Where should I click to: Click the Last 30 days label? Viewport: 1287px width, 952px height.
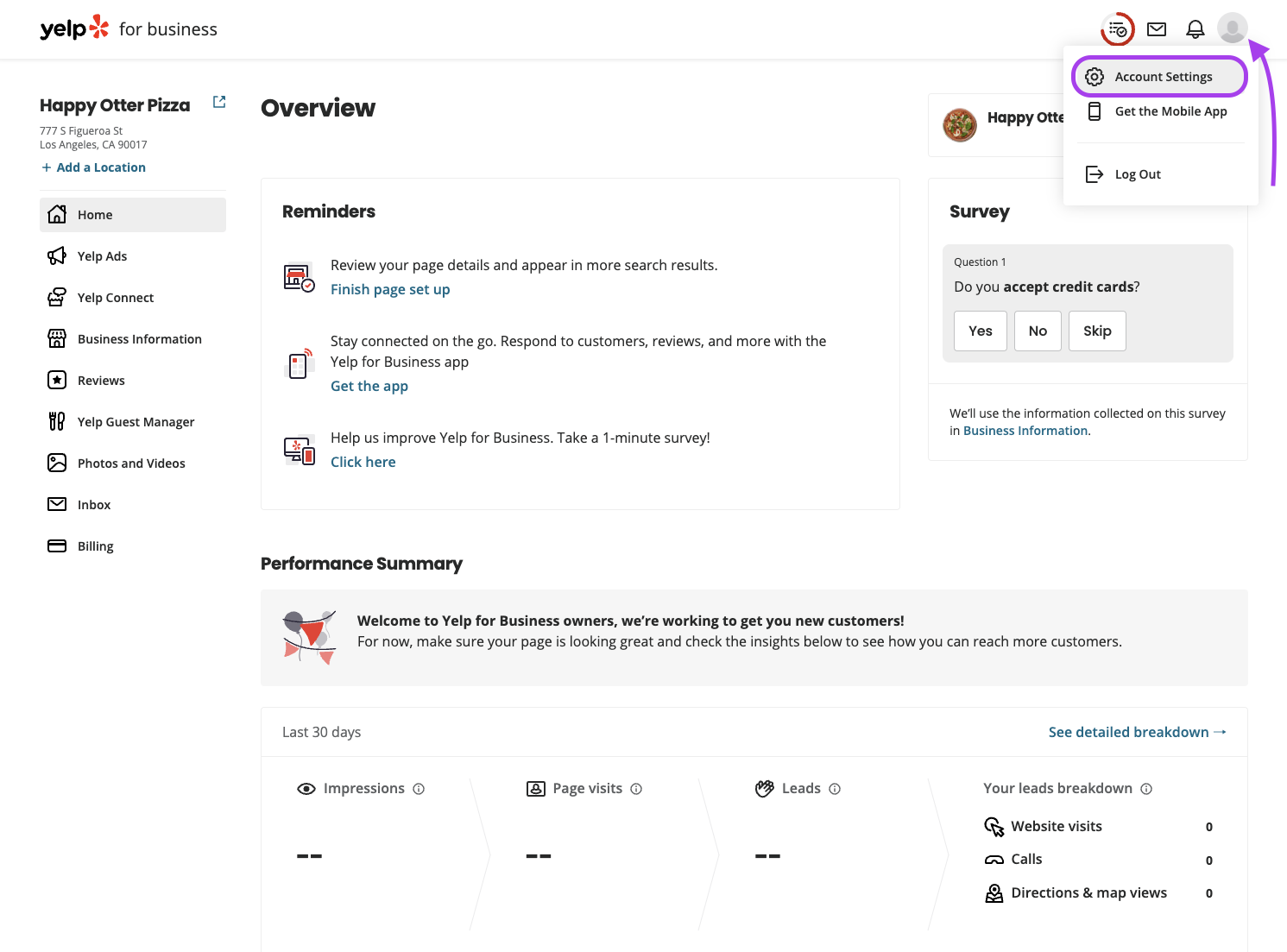pos(321,732)
